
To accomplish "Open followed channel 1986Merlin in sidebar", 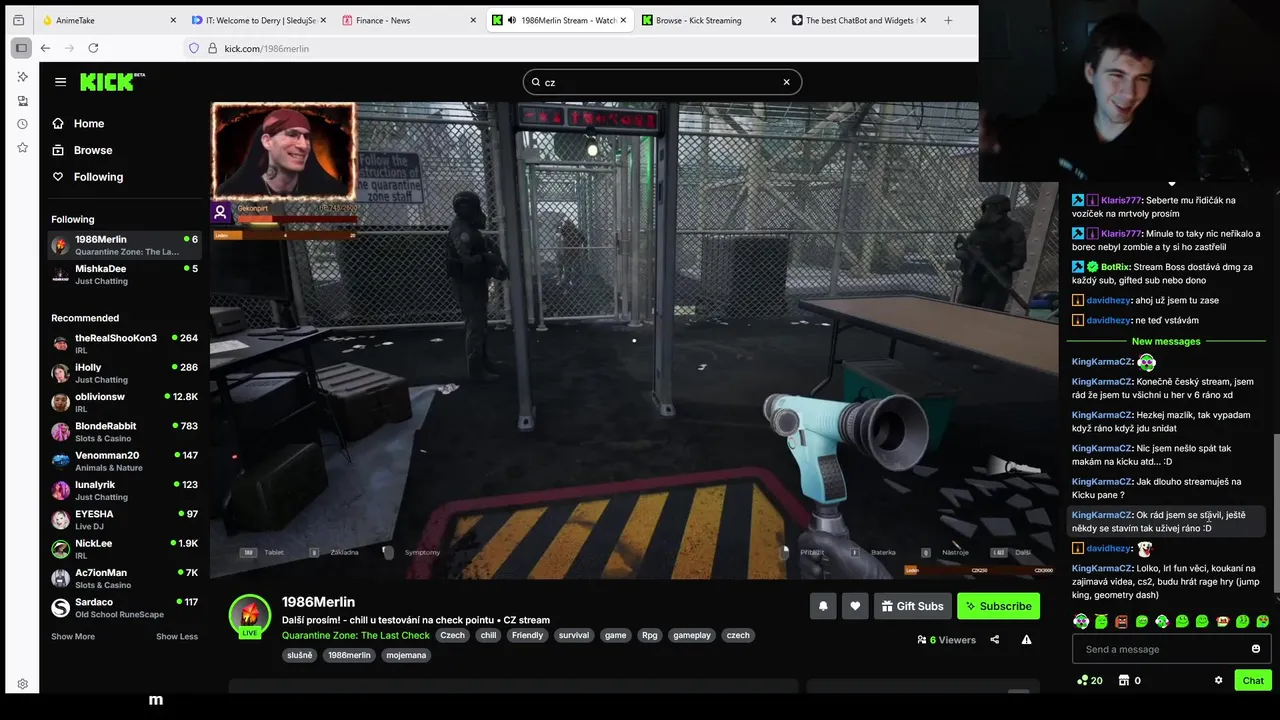I will click(x=125, y=245).
